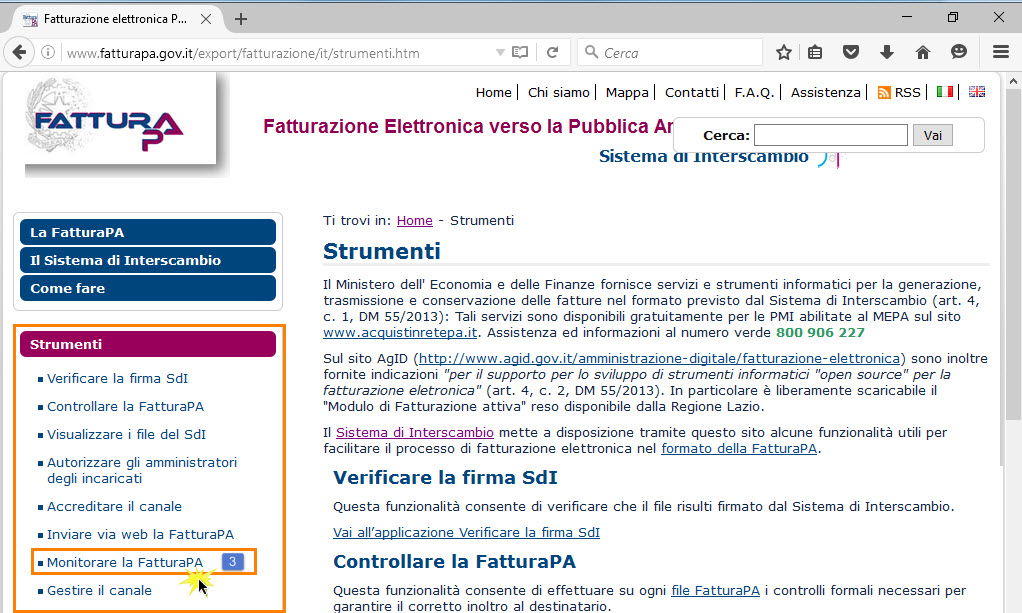Open URL history dropdown arrow

pos(500,52)
